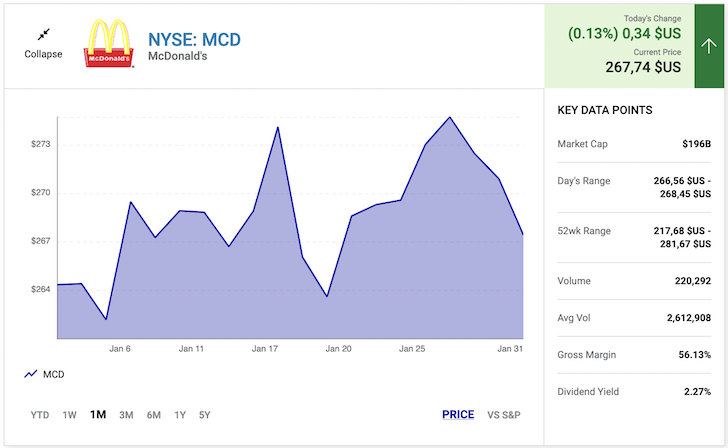The height and width of the screenshot is (448, 728).
Task: Click the $273 y-axis label
Action: coord(40,144)
